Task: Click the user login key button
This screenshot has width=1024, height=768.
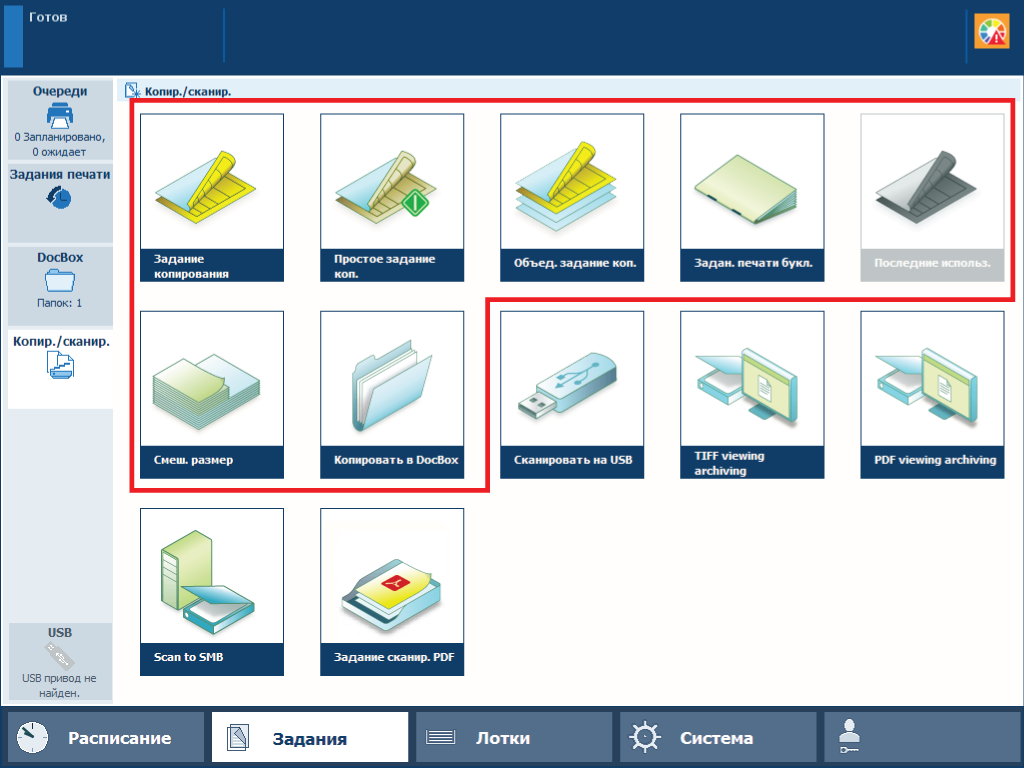Action: pyautogui.click(x=921, y=738)
